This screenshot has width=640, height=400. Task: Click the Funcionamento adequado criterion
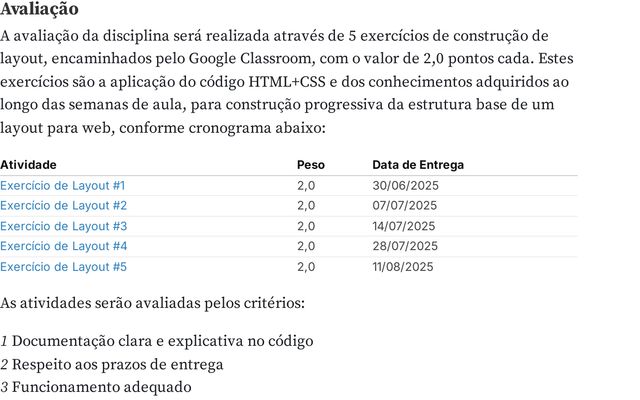click(x=100, y=387)
